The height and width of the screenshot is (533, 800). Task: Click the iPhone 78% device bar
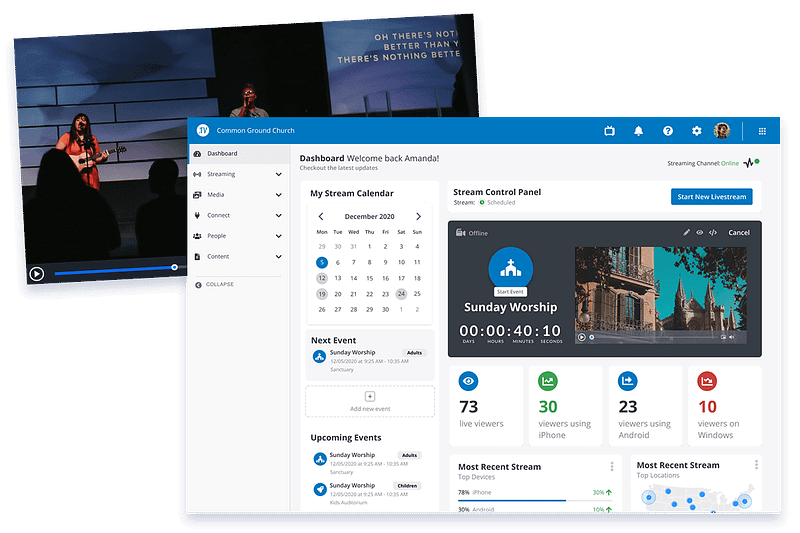point(534,500)
